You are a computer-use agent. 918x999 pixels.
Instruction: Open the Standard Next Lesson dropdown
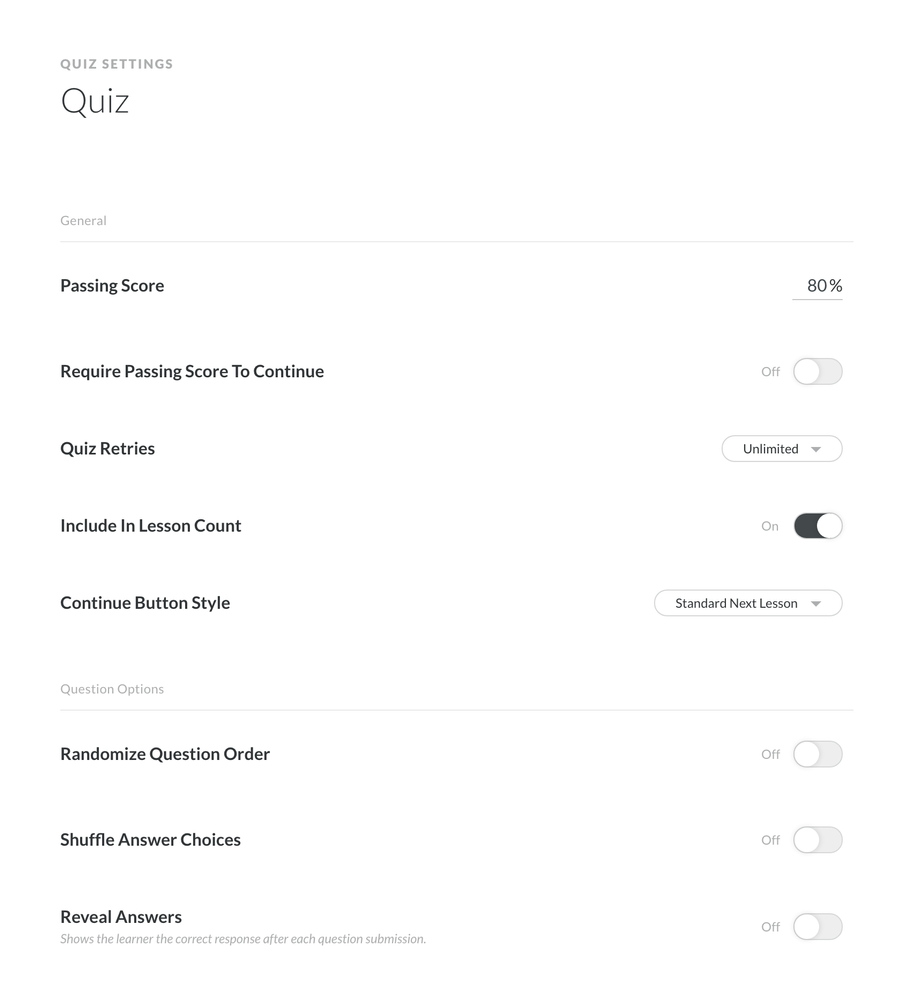tap(747, 603)
